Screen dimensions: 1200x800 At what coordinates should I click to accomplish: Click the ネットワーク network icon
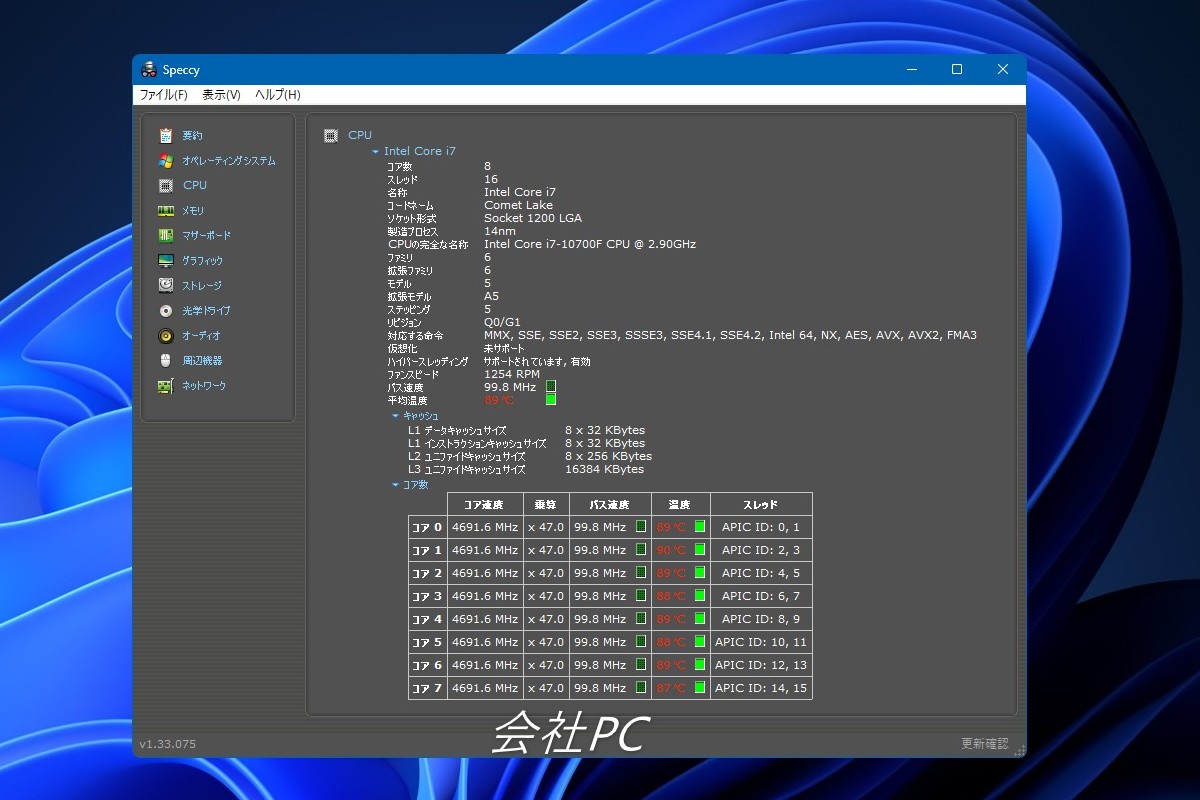[166, 385]
